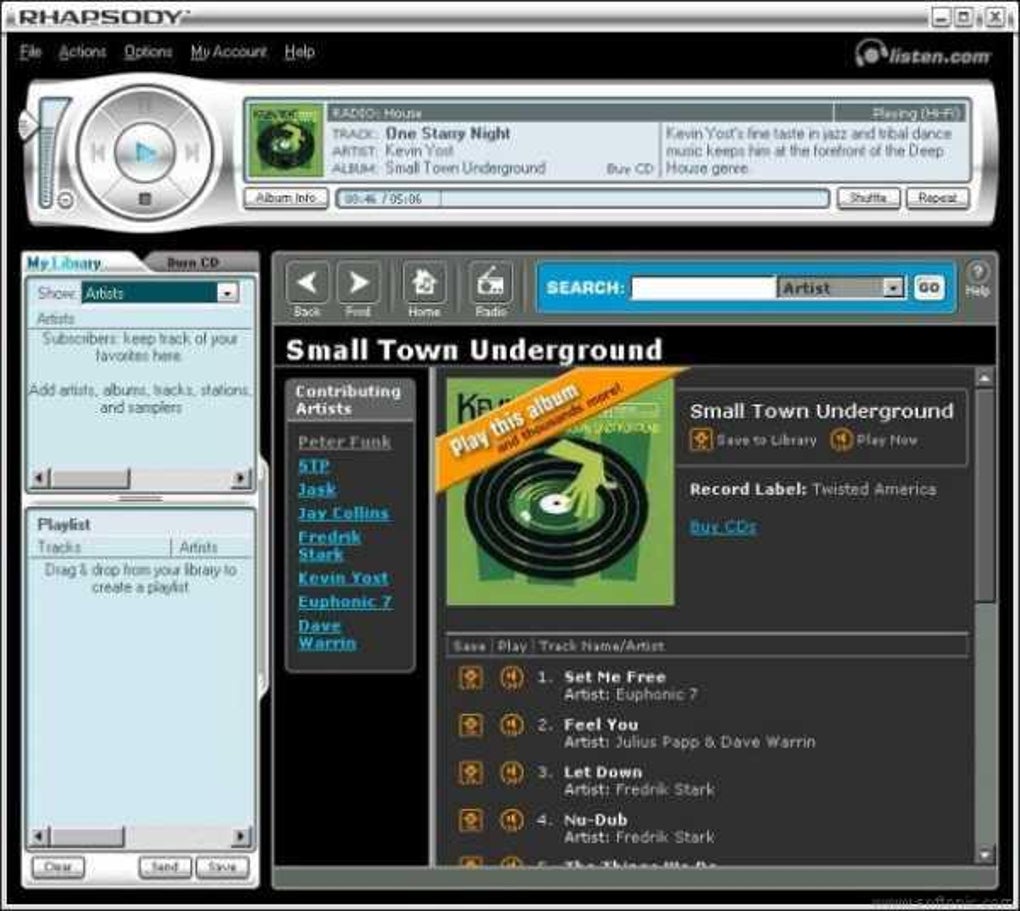
Task: Skip to previous track in player
Action: tap(98, 153)
